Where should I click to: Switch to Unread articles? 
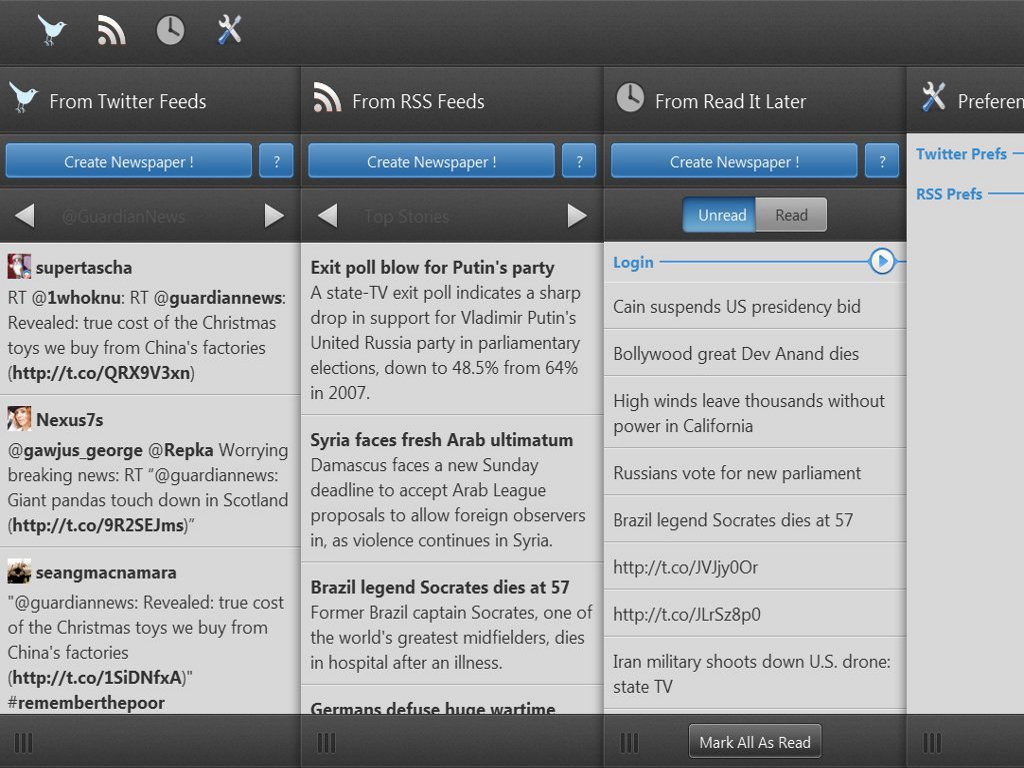pyautogui.click(x=721, y=215)
